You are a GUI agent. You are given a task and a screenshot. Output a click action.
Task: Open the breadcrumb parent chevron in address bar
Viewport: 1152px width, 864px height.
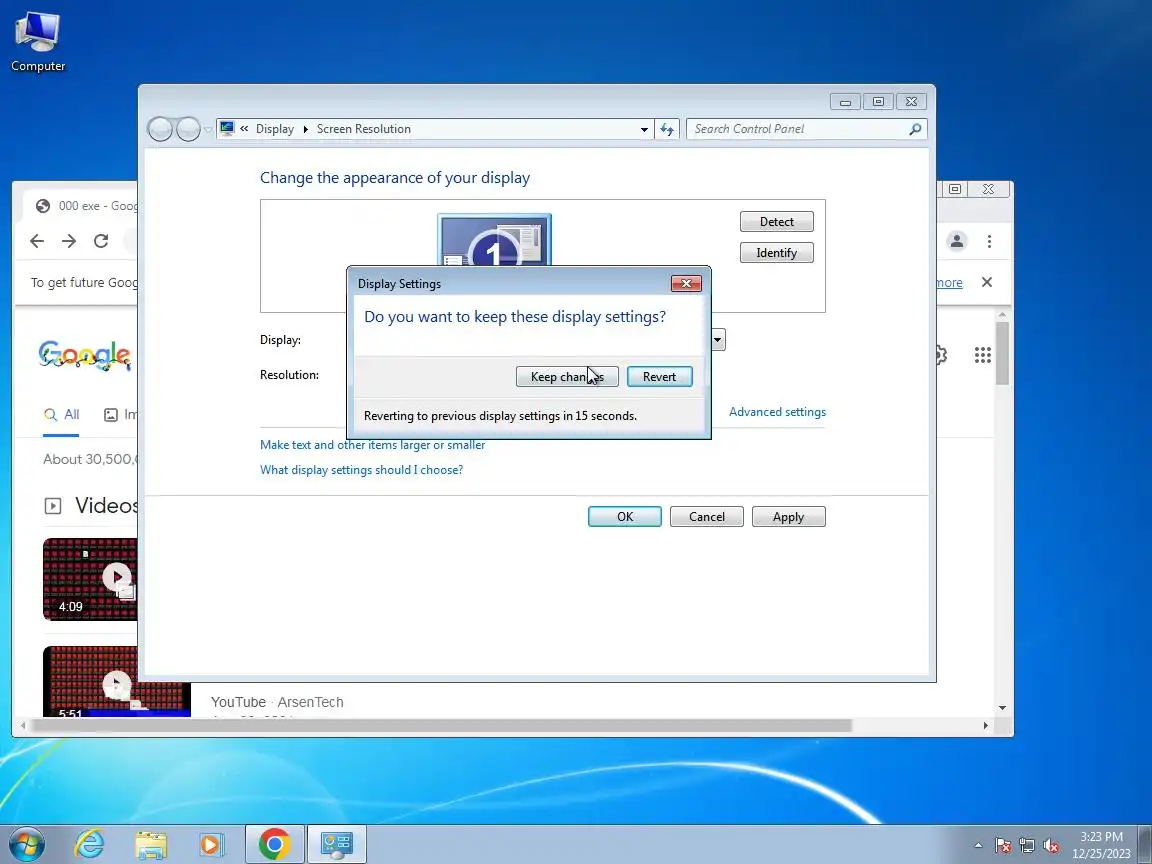(x=244, y=129)
